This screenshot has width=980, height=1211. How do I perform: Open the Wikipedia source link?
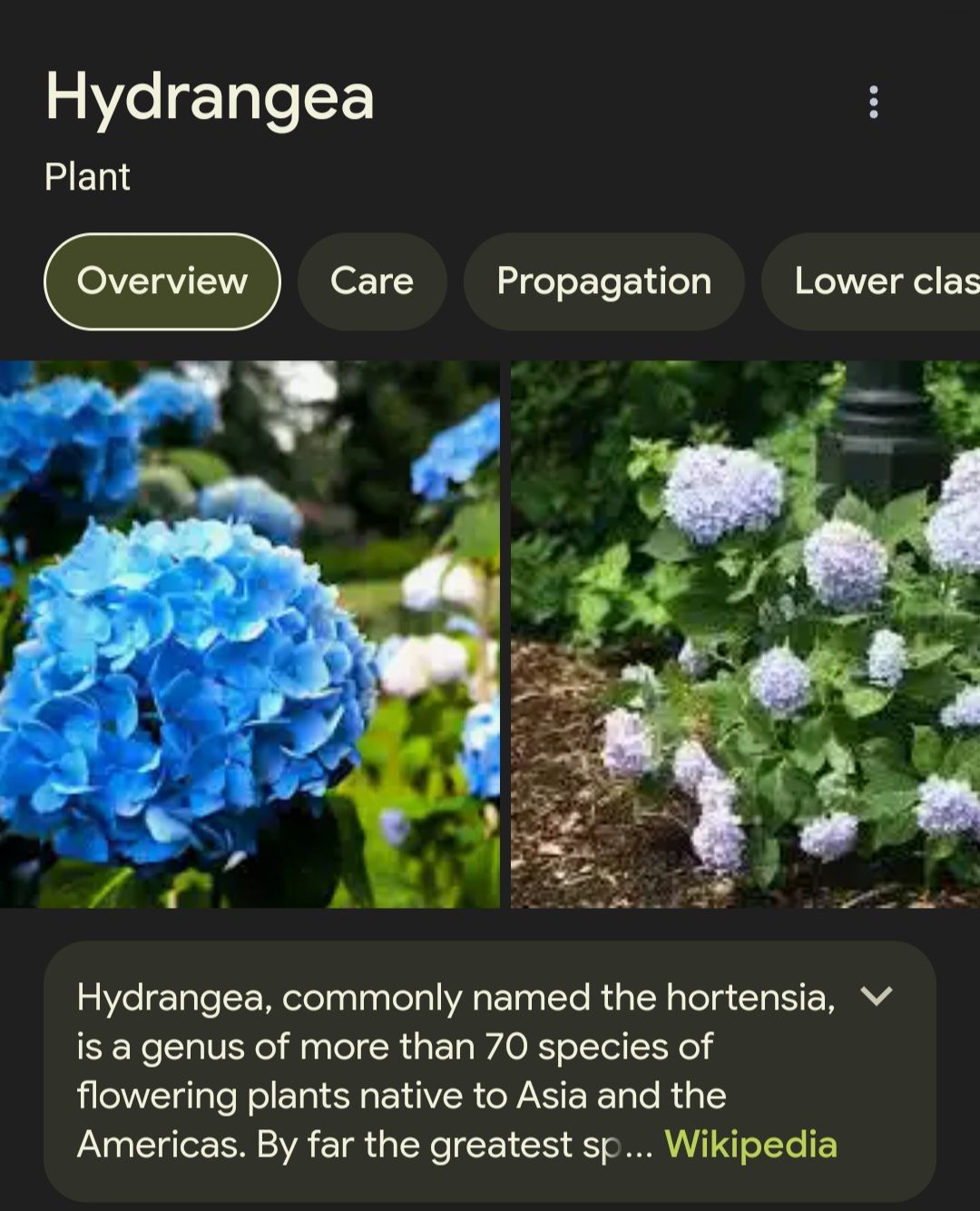click(750, 1144)
